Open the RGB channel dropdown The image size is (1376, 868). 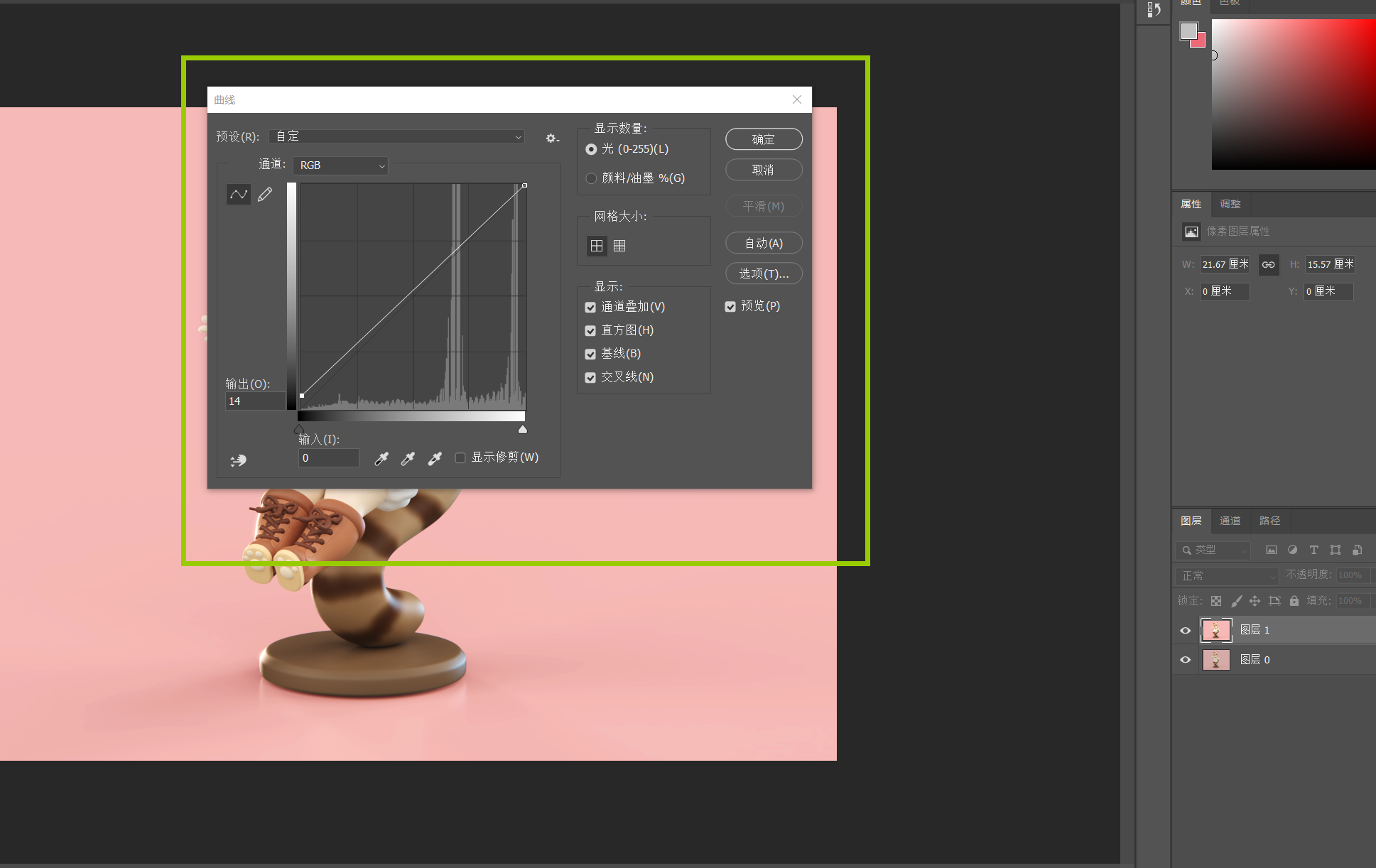341,166
